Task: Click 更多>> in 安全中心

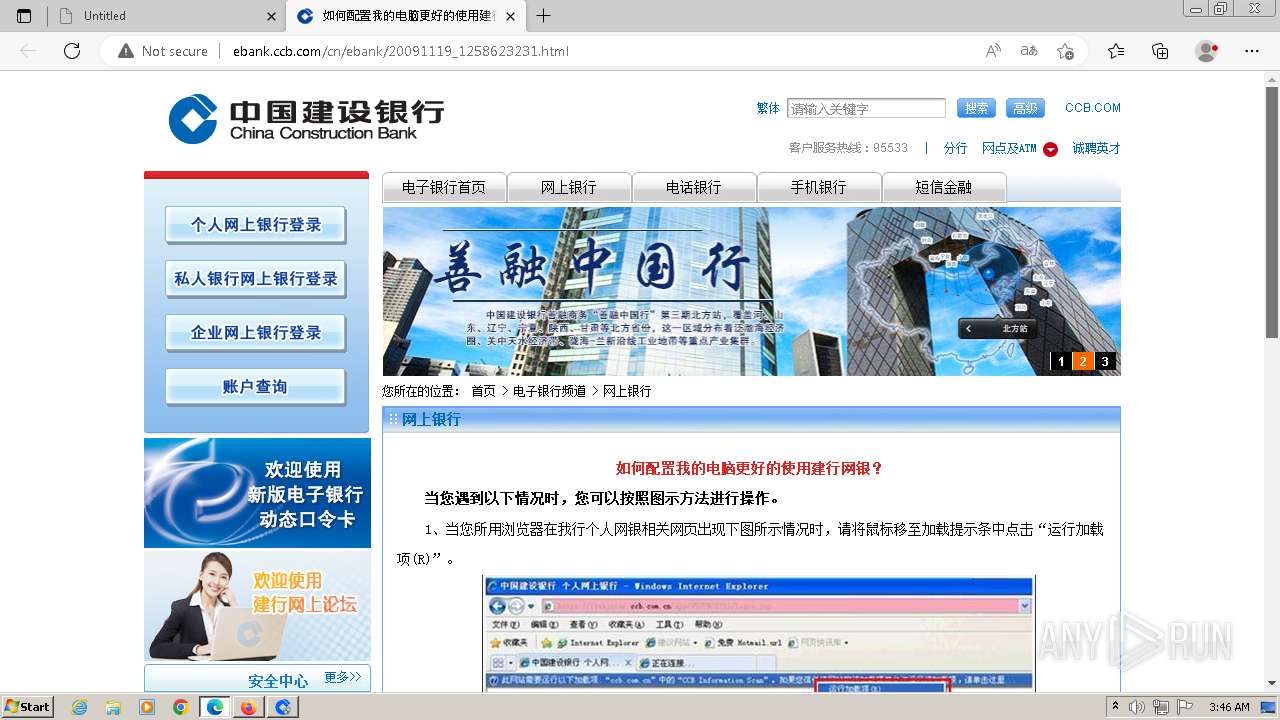Action: coord(343,677)
